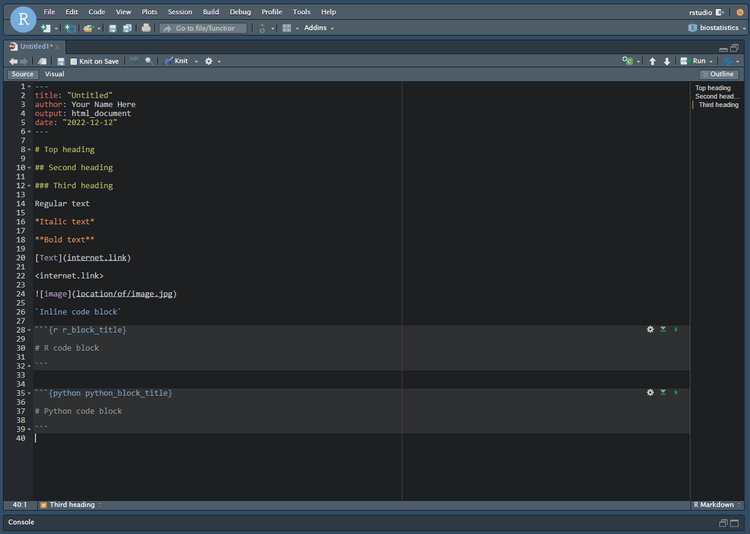Click the version control Git icon

coord(262,28)
